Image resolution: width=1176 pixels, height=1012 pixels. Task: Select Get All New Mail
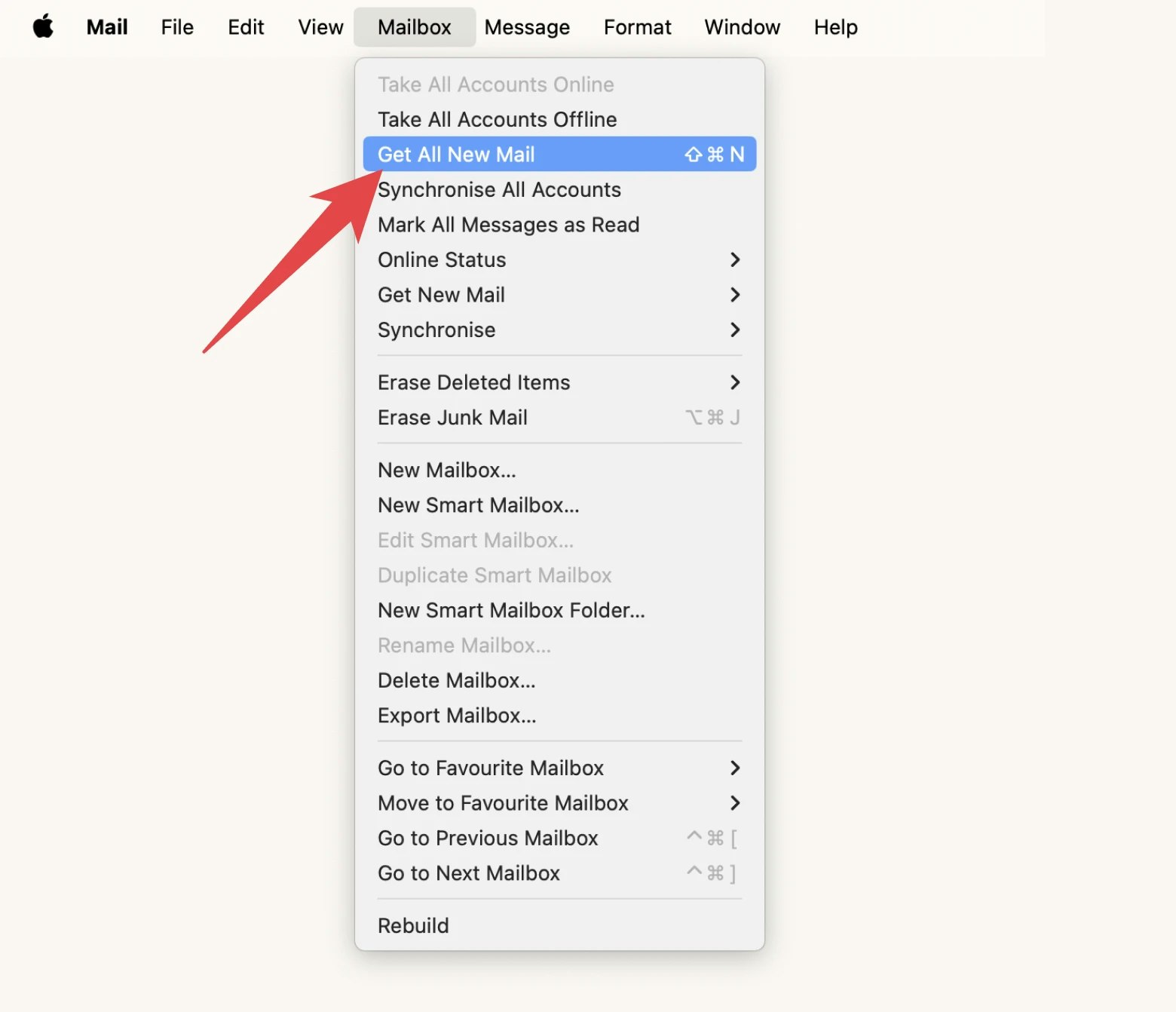(559, 154)
